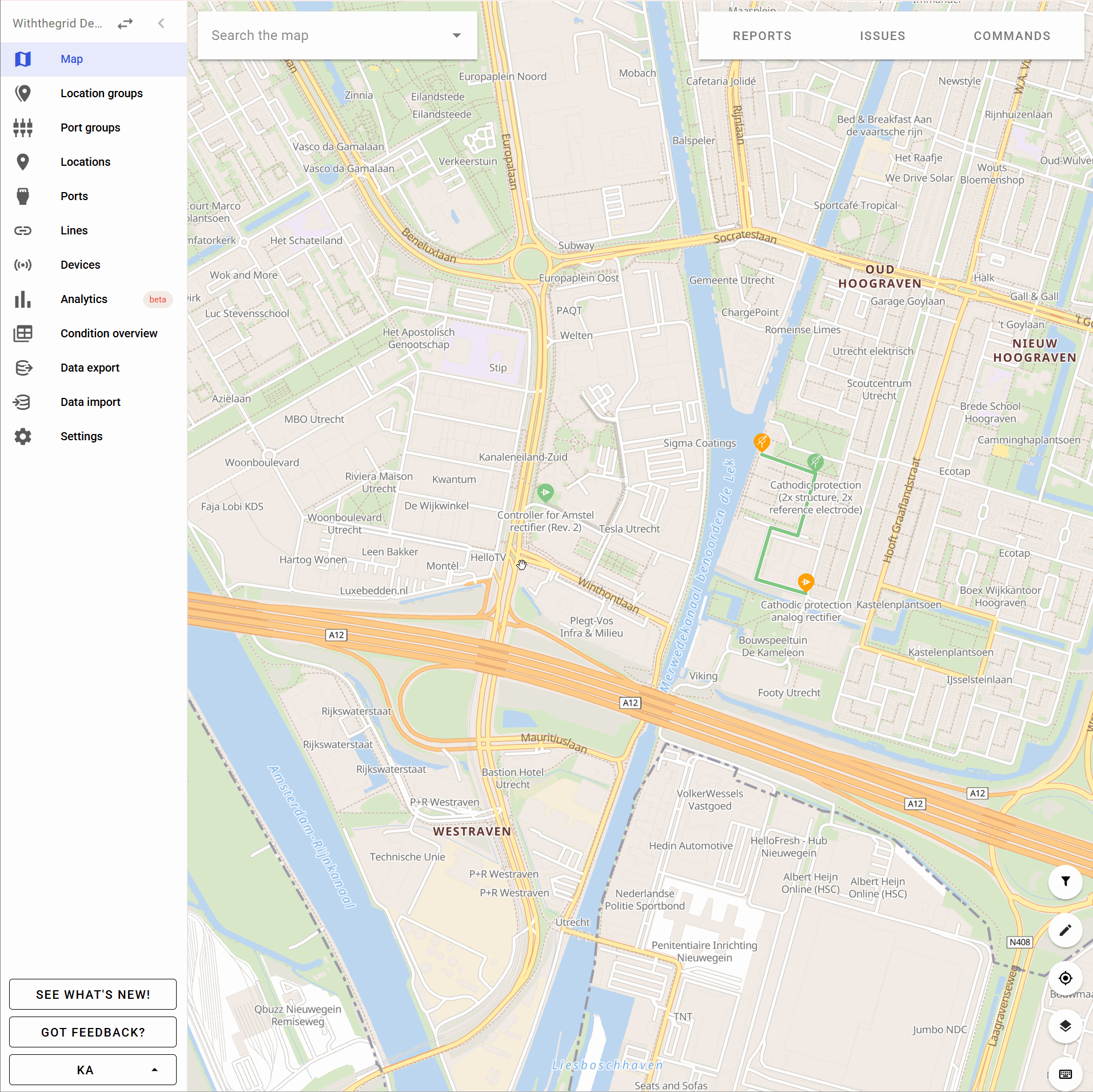
Task: Open Condition overview in the sidebar
Action: (109, 333)
